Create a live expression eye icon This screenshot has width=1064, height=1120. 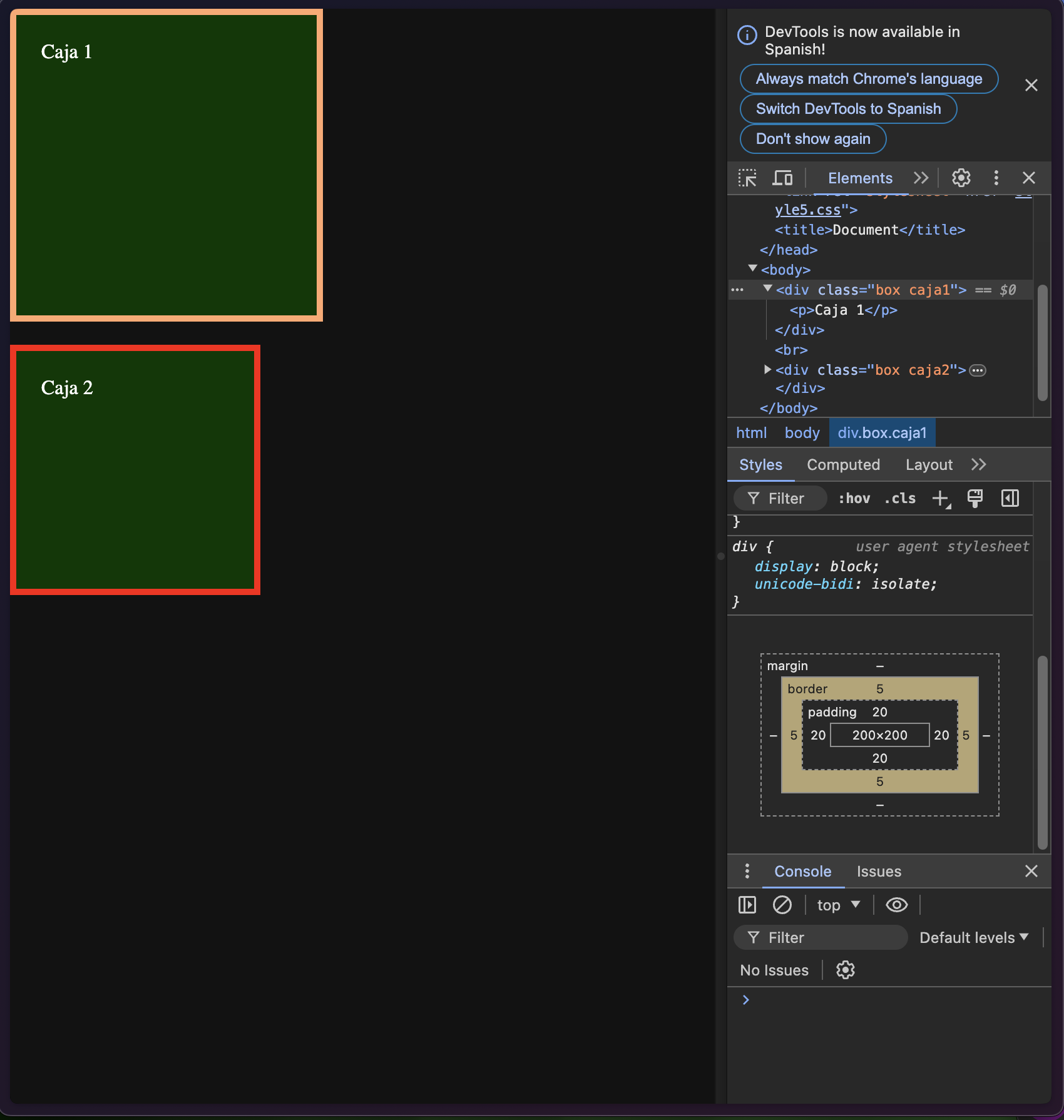897,905
